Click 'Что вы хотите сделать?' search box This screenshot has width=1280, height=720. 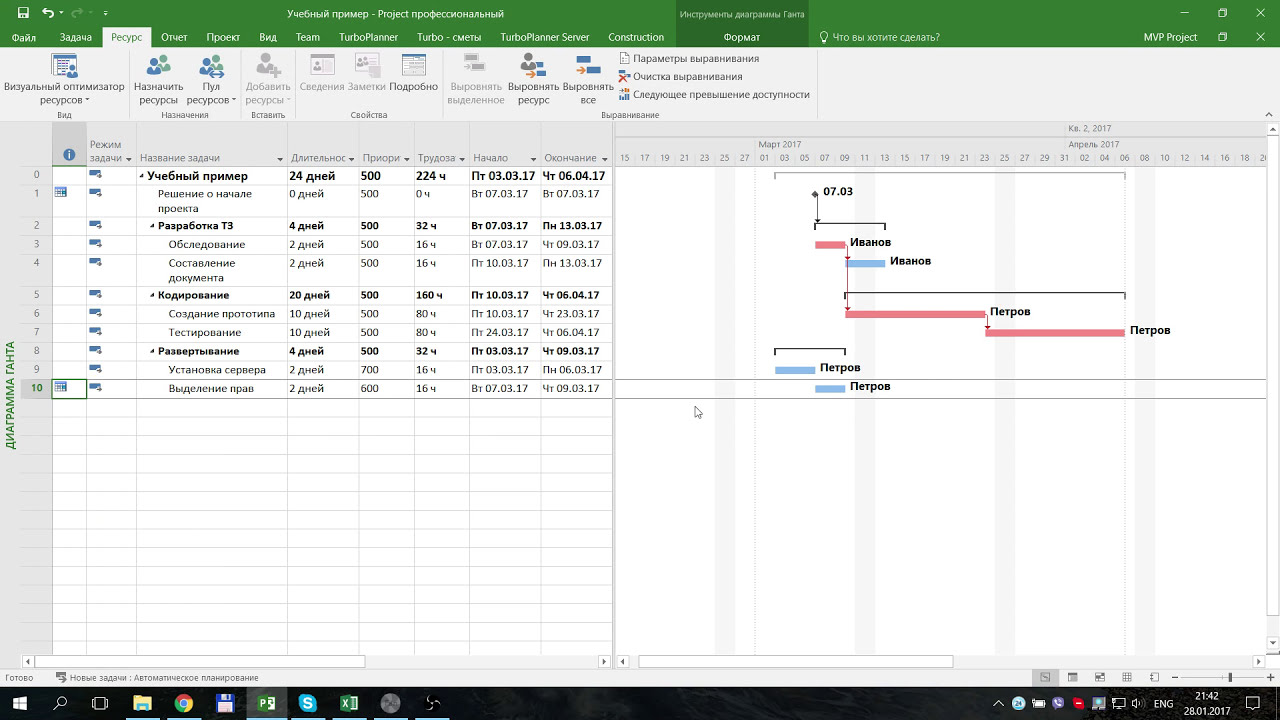880,37
